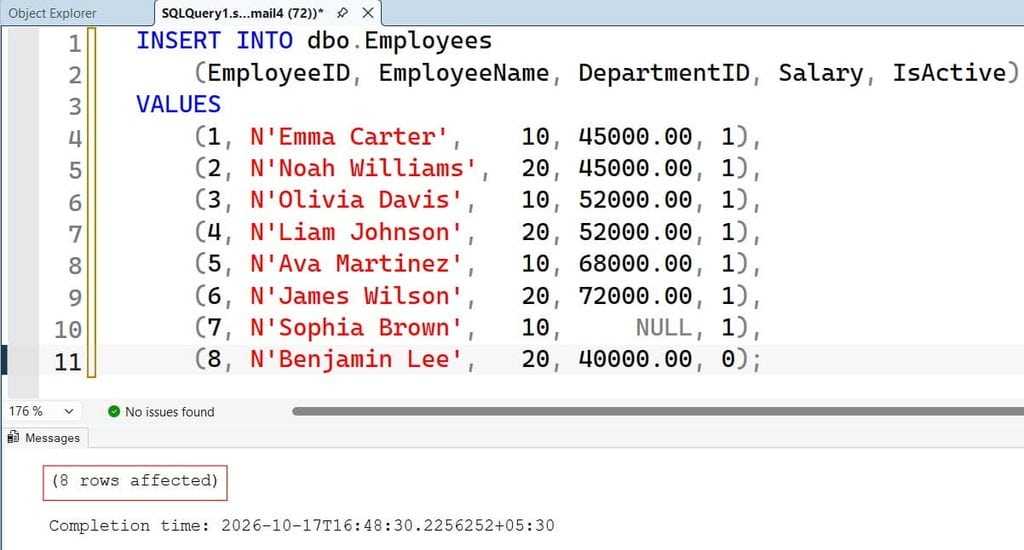Click line number 11 in the gutter
Image resolution: width=1024 pixels, height=550 pixels.
[68, 362]
